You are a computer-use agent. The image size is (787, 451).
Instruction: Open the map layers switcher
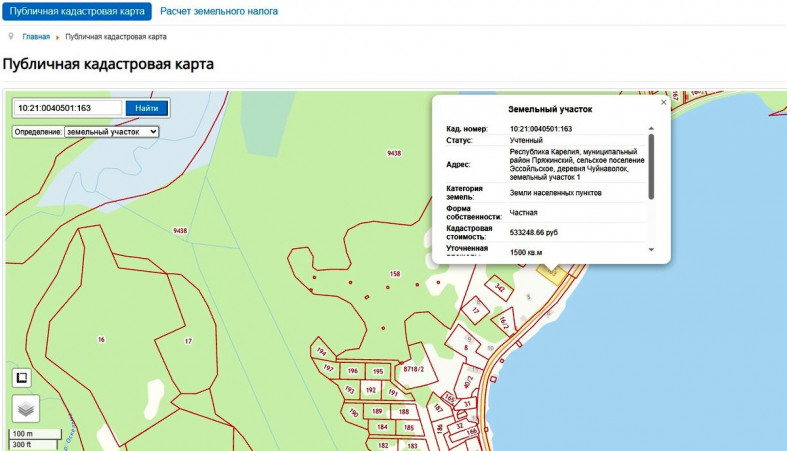(24, 408)
